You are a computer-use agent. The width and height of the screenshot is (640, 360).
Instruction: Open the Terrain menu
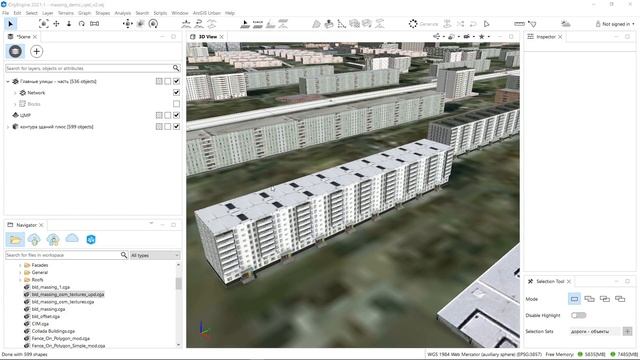click(65, 13)
